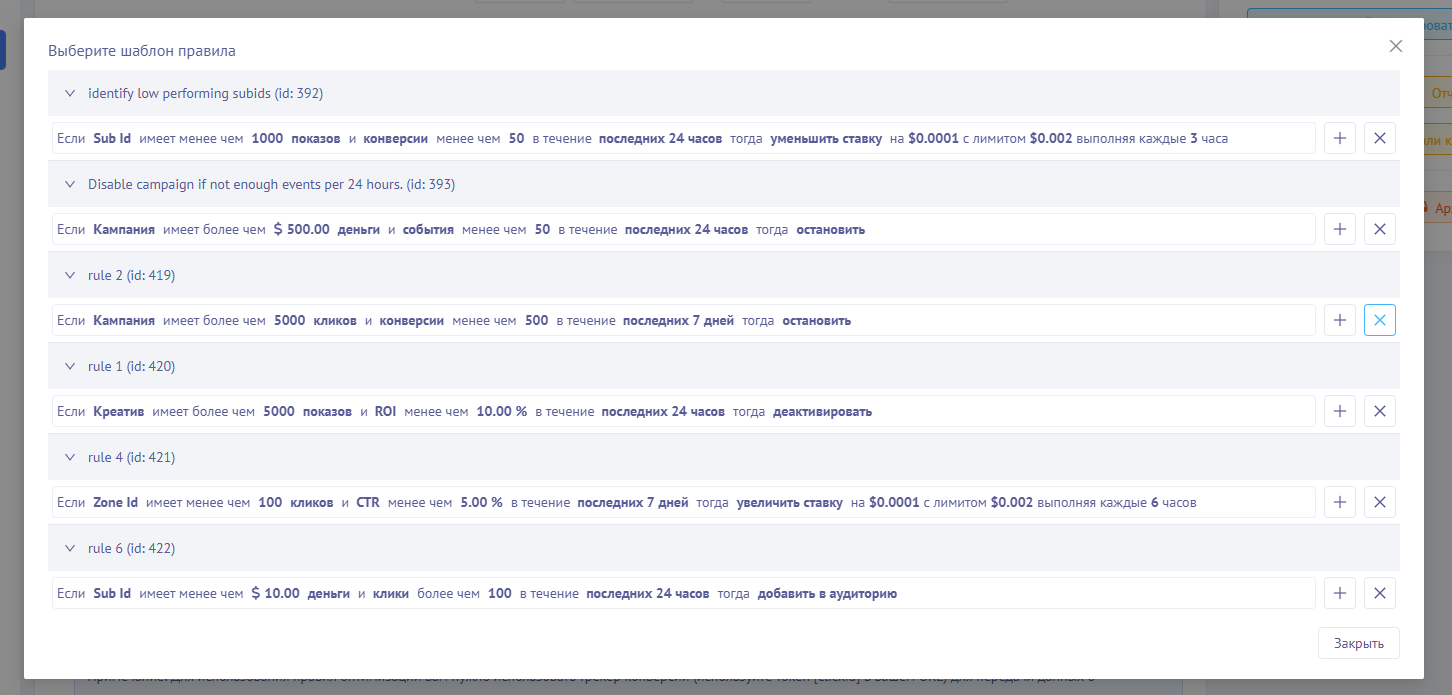This screenshot has width=1452, height=695.
Task: Delete the identify low performing subids template
Action: [x=1379, y=138]
